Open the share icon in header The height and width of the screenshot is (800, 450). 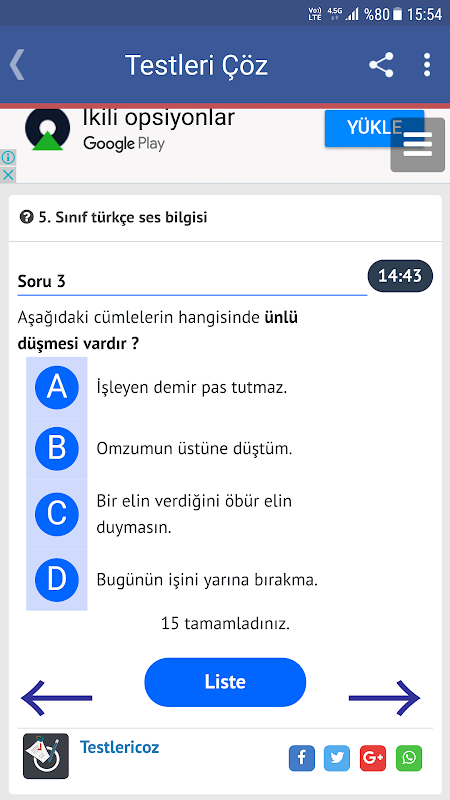pyautogui.click(x=381, y=65)
